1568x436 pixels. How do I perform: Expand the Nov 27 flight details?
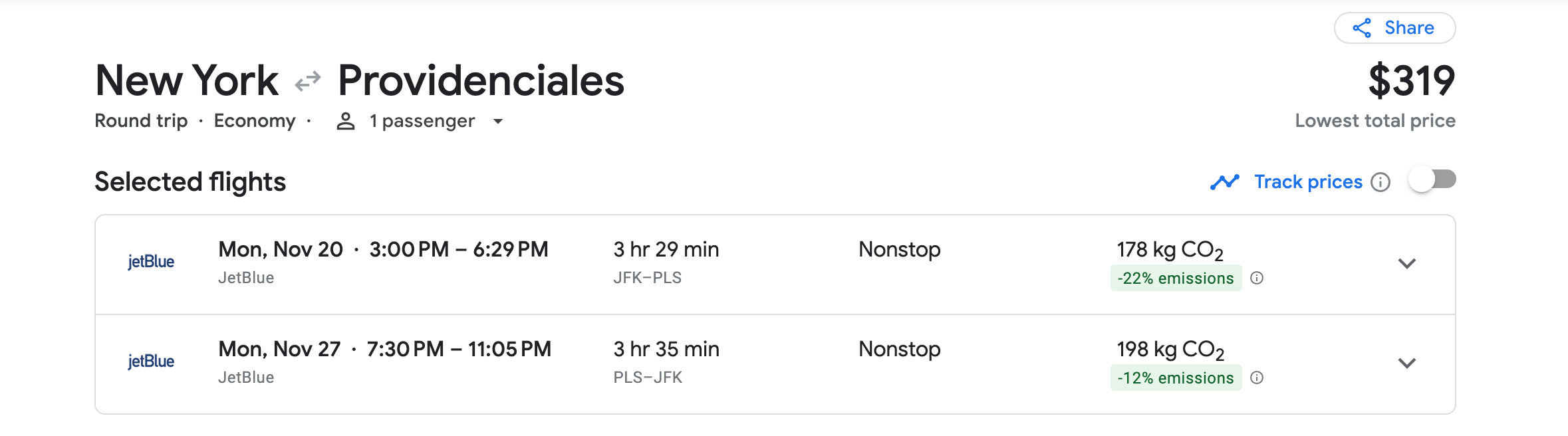1406,363
